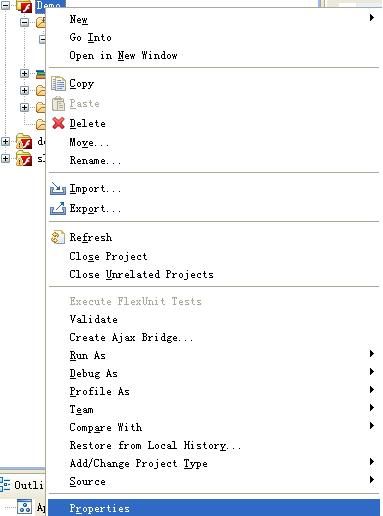The height and width of the screenshot is (516, 383).
Task: Expand the third Flex project in tree
Action: 5,159
